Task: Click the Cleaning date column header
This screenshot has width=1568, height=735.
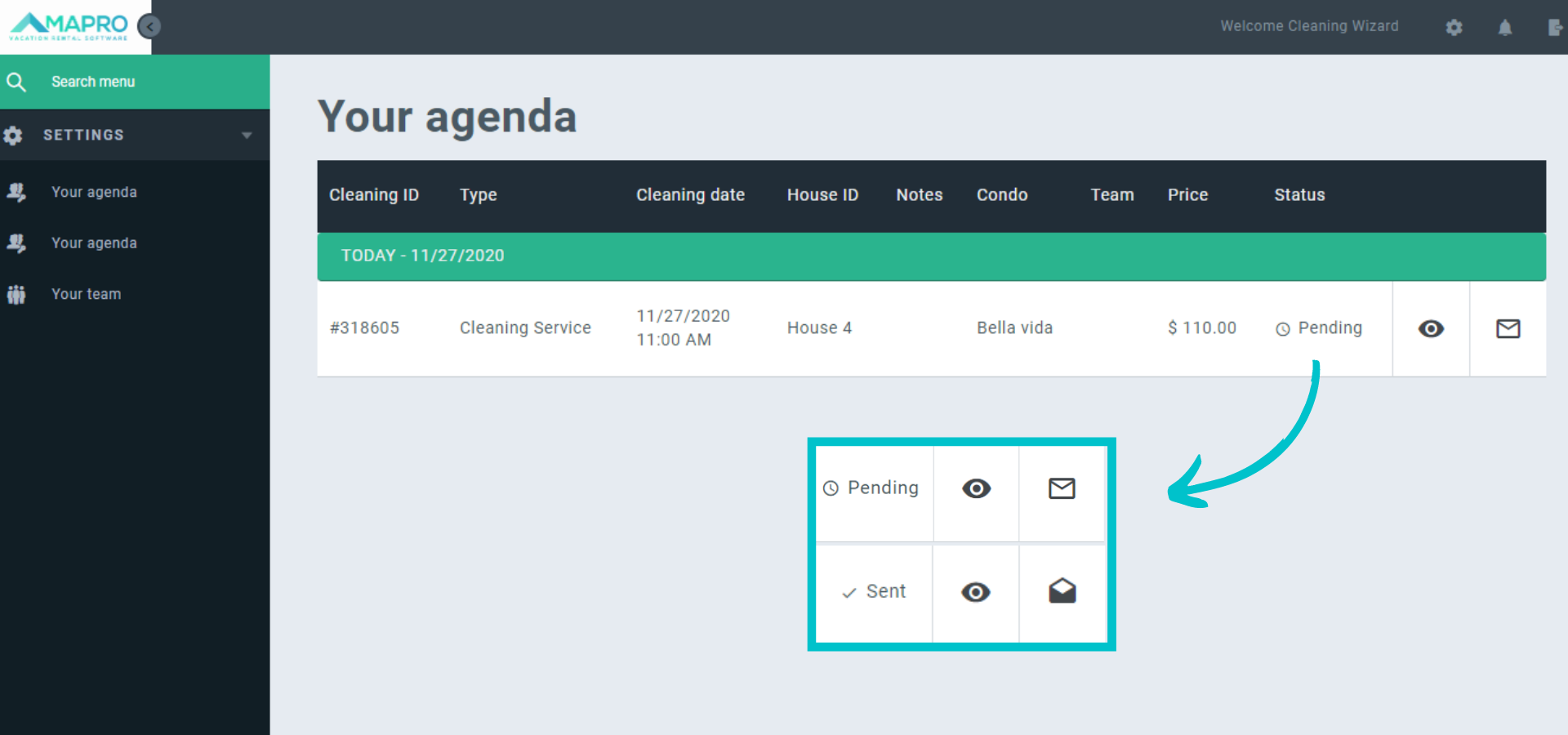Action: click(690, 195)
